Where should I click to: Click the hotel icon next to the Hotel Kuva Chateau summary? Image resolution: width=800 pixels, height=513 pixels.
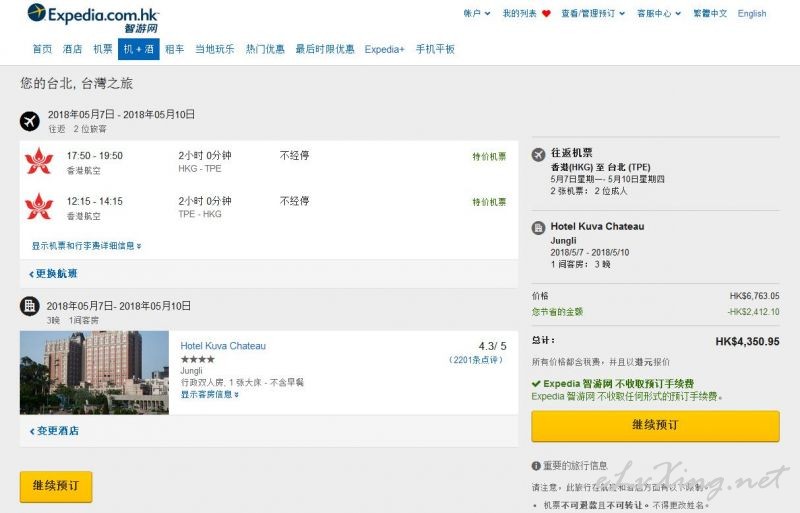[538, 228]
